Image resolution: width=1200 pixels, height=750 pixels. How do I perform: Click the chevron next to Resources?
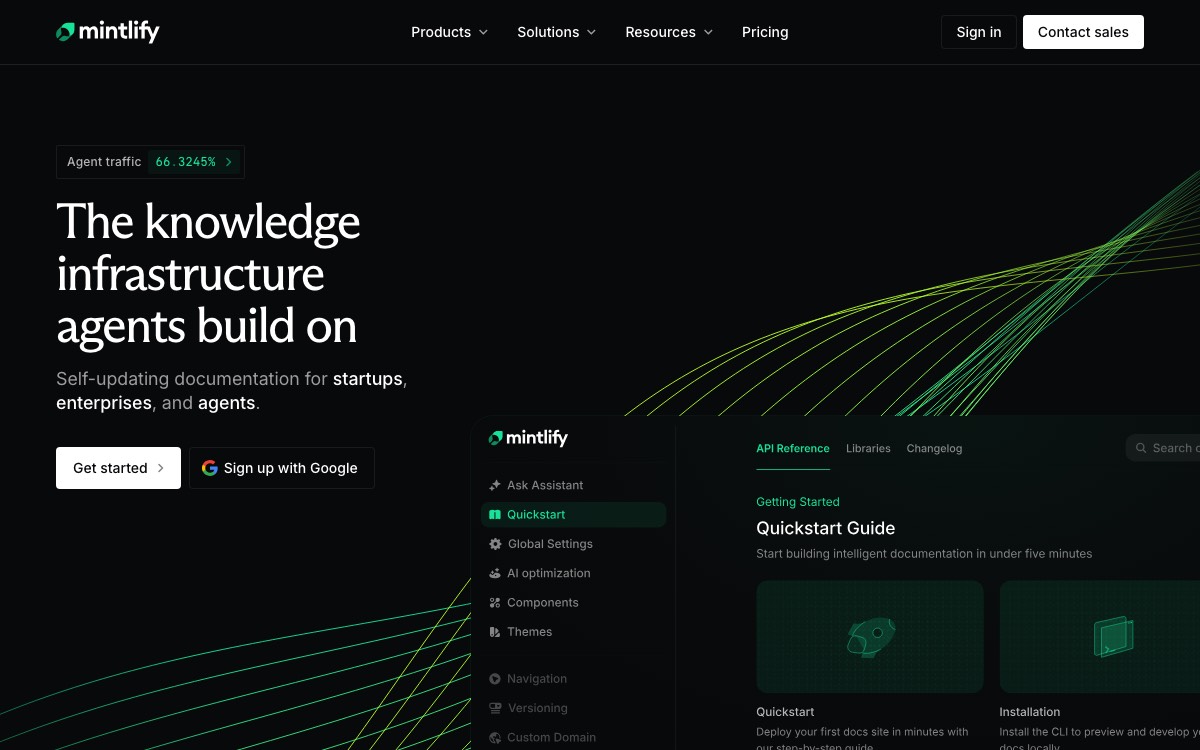pos(708,32)
